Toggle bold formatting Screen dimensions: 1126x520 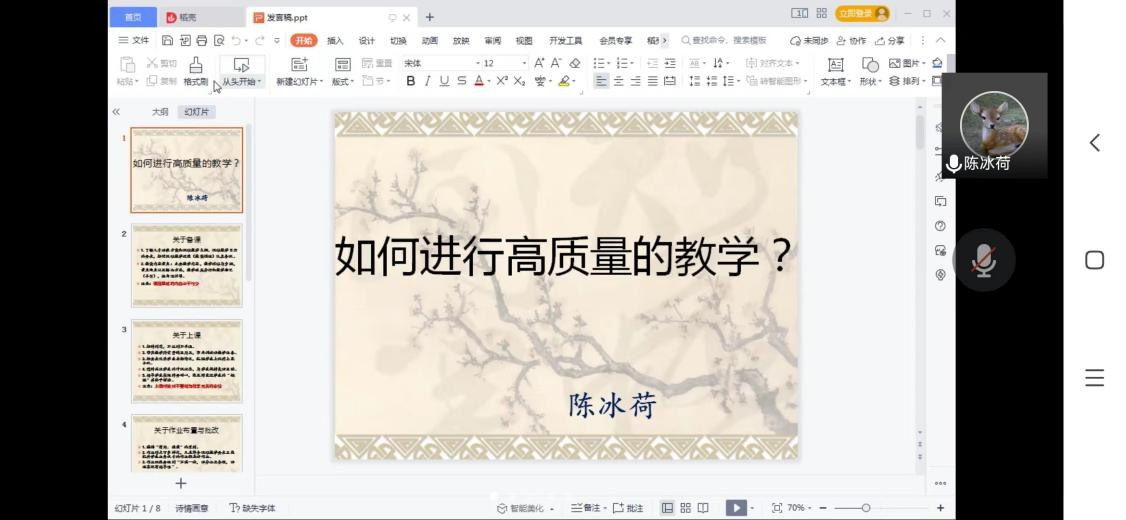tap(411, 81)
